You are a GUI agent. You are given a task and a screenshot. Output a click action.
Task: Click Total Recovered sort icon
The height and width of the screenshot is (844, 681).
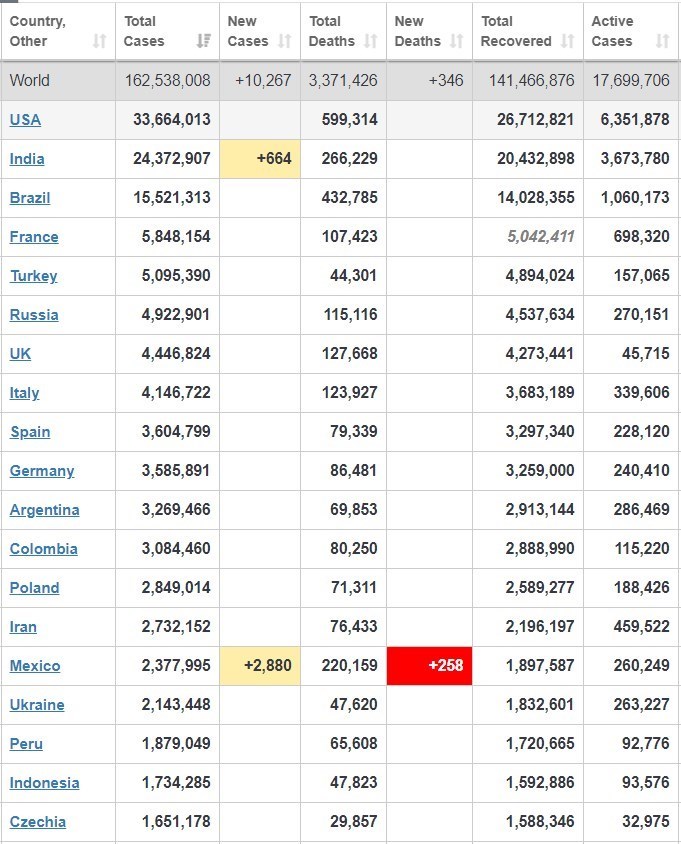(568, 41)
